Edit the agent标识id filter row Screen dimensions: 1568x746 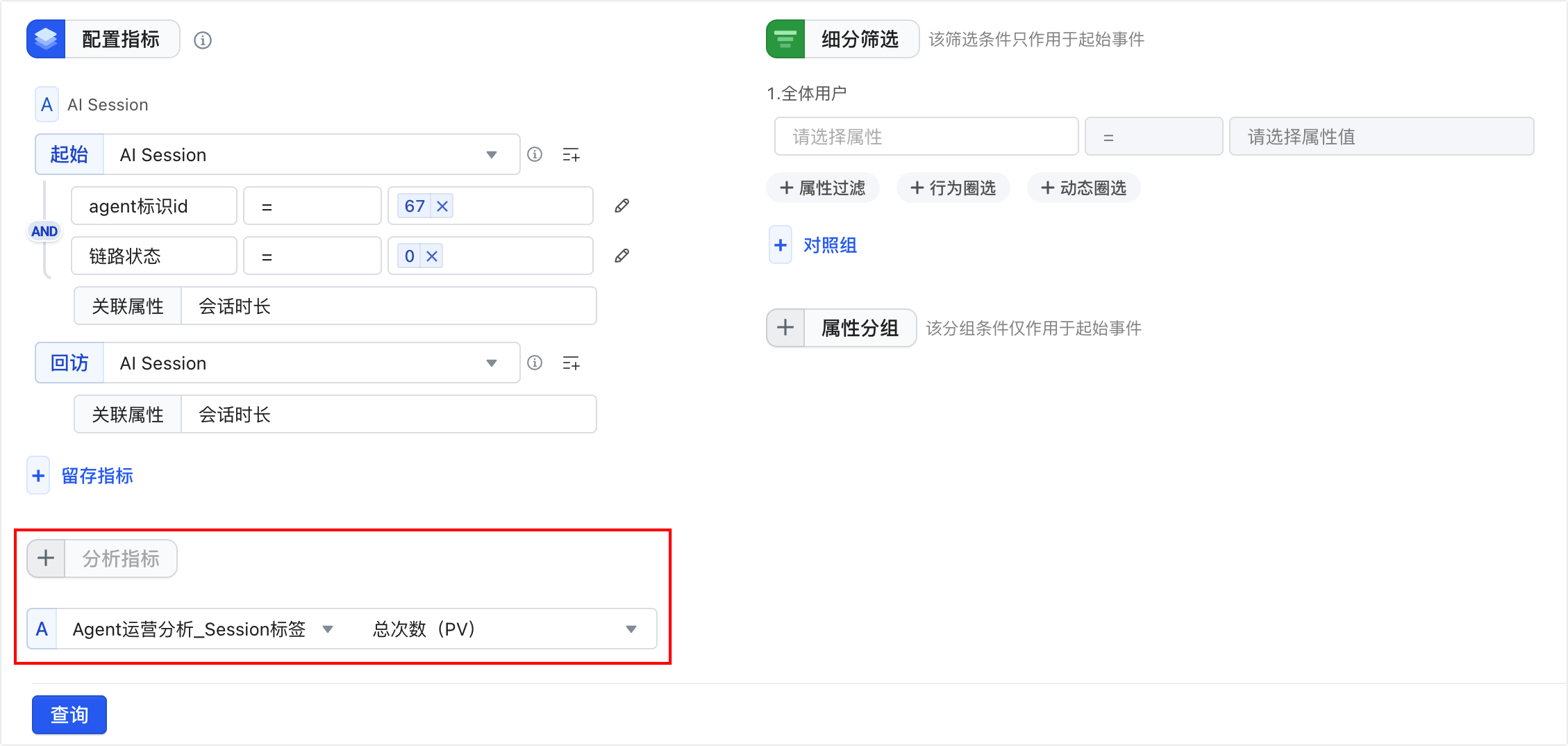pos(622,206)
